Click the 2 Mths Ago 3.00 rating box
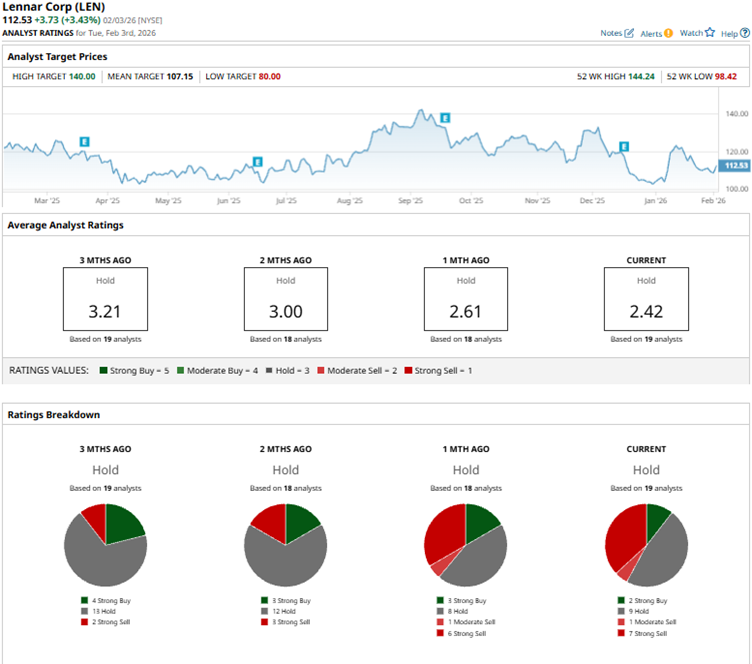This screenshot has width=752, height=664. 285,299
